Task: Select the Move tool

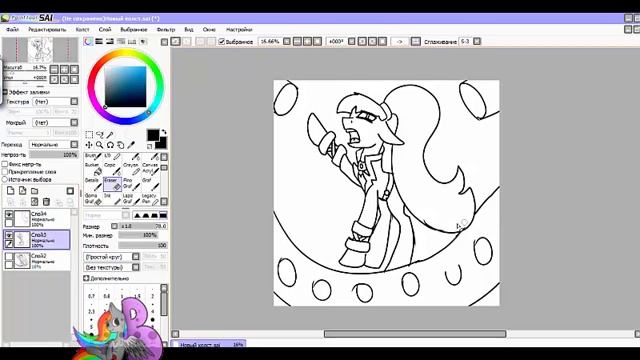Action: point(89,145)
